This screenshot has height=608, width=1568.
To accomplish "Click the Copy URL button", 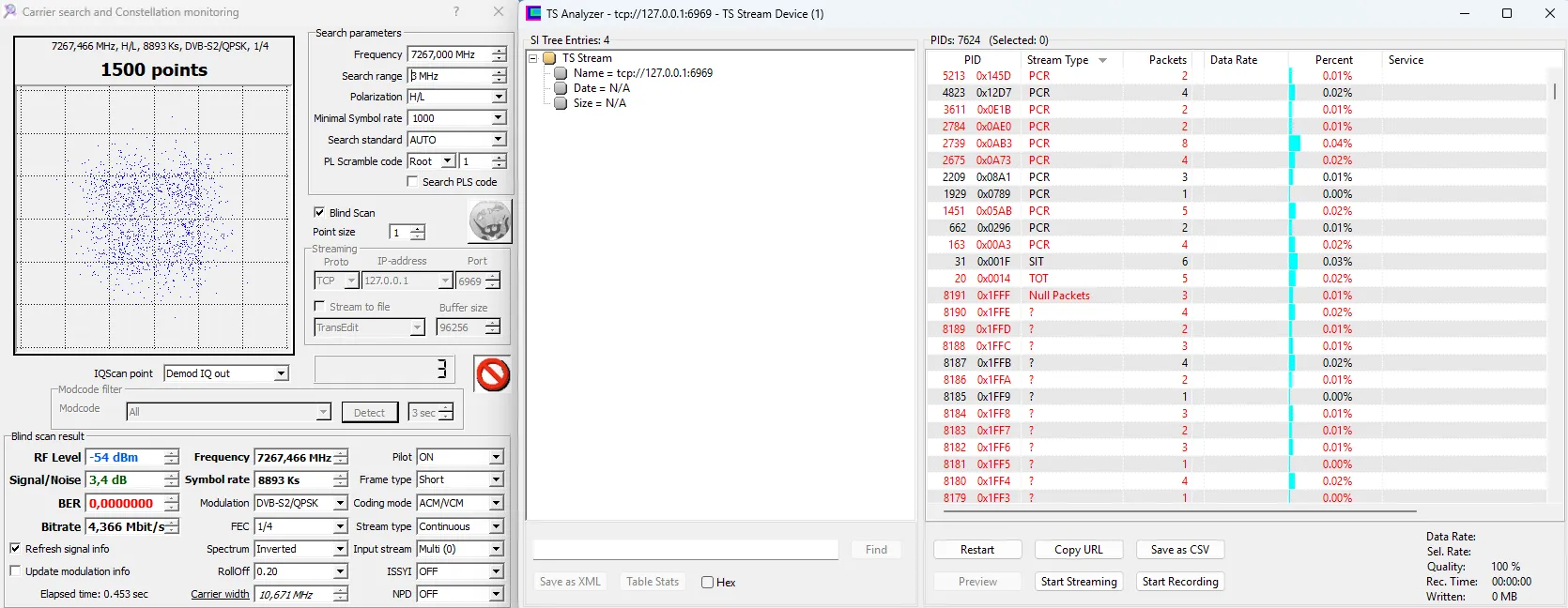I will (1078, 550).
